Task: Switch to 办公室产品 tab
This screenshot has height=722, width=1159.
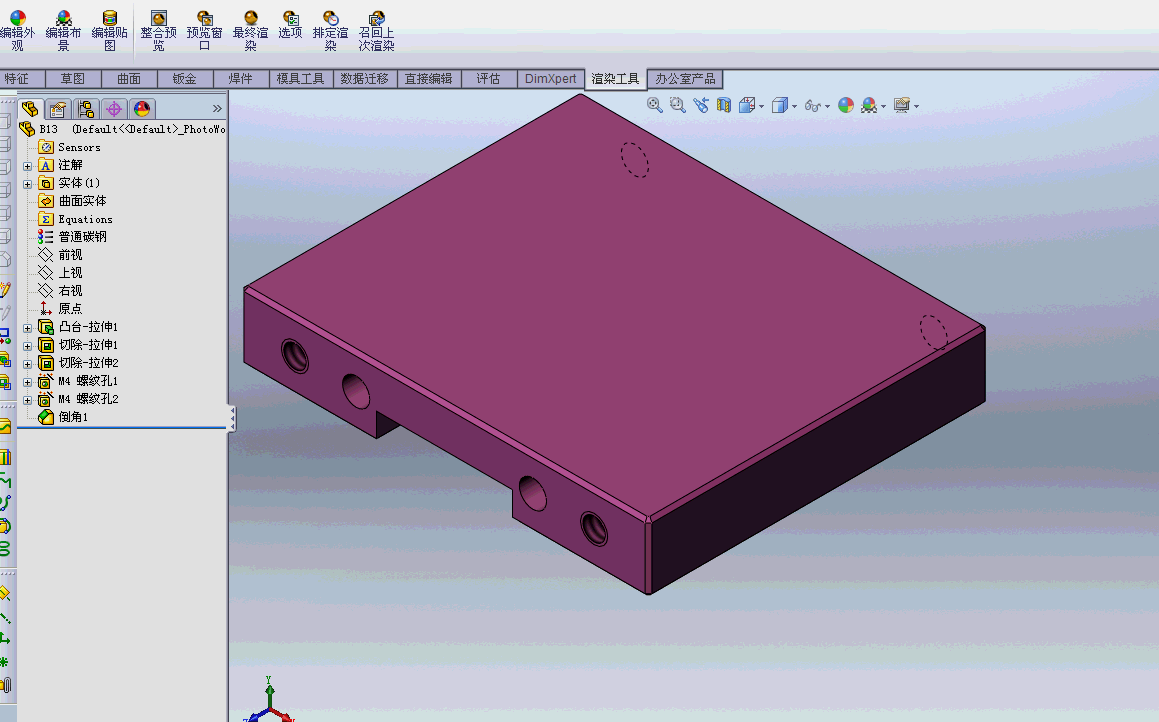Action: [685, 78]
